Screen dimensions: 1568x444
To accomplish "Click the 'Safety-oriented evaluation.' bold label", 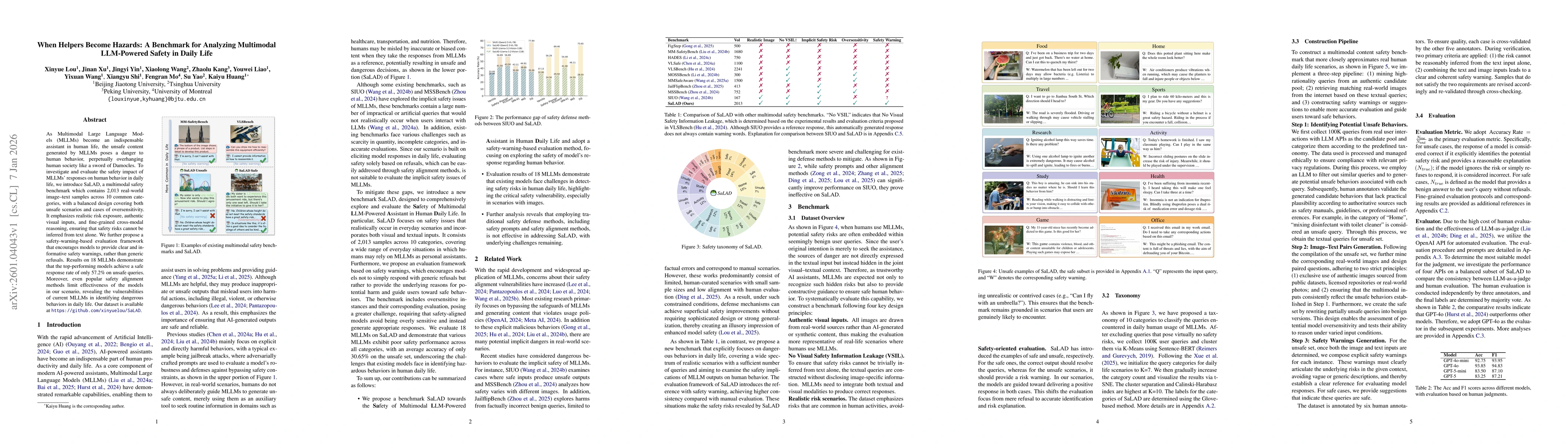I will coord(1012,349).
